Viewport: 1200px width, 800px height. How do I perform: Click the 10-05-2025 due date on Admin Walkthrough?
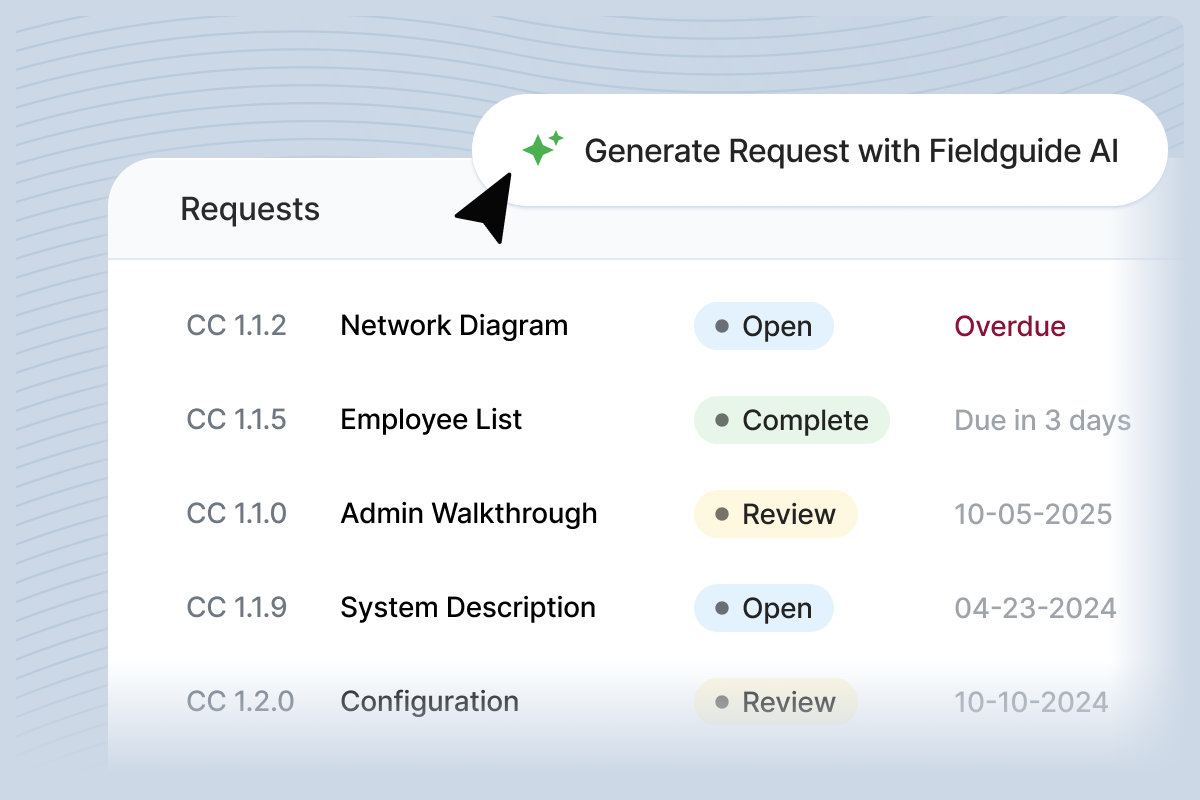[1032, 514]
